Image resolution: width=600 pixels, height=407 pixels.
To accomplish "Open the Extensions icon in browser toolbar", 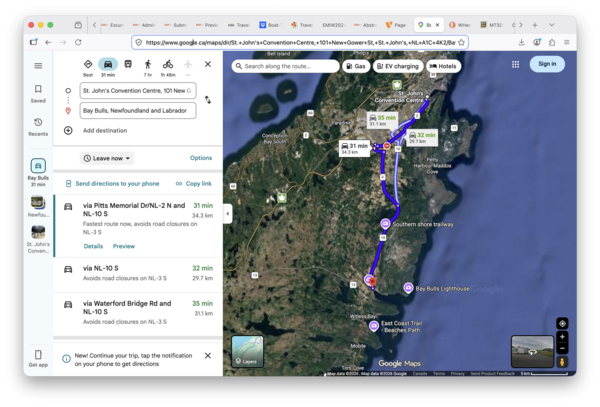I will click(552, 42).
